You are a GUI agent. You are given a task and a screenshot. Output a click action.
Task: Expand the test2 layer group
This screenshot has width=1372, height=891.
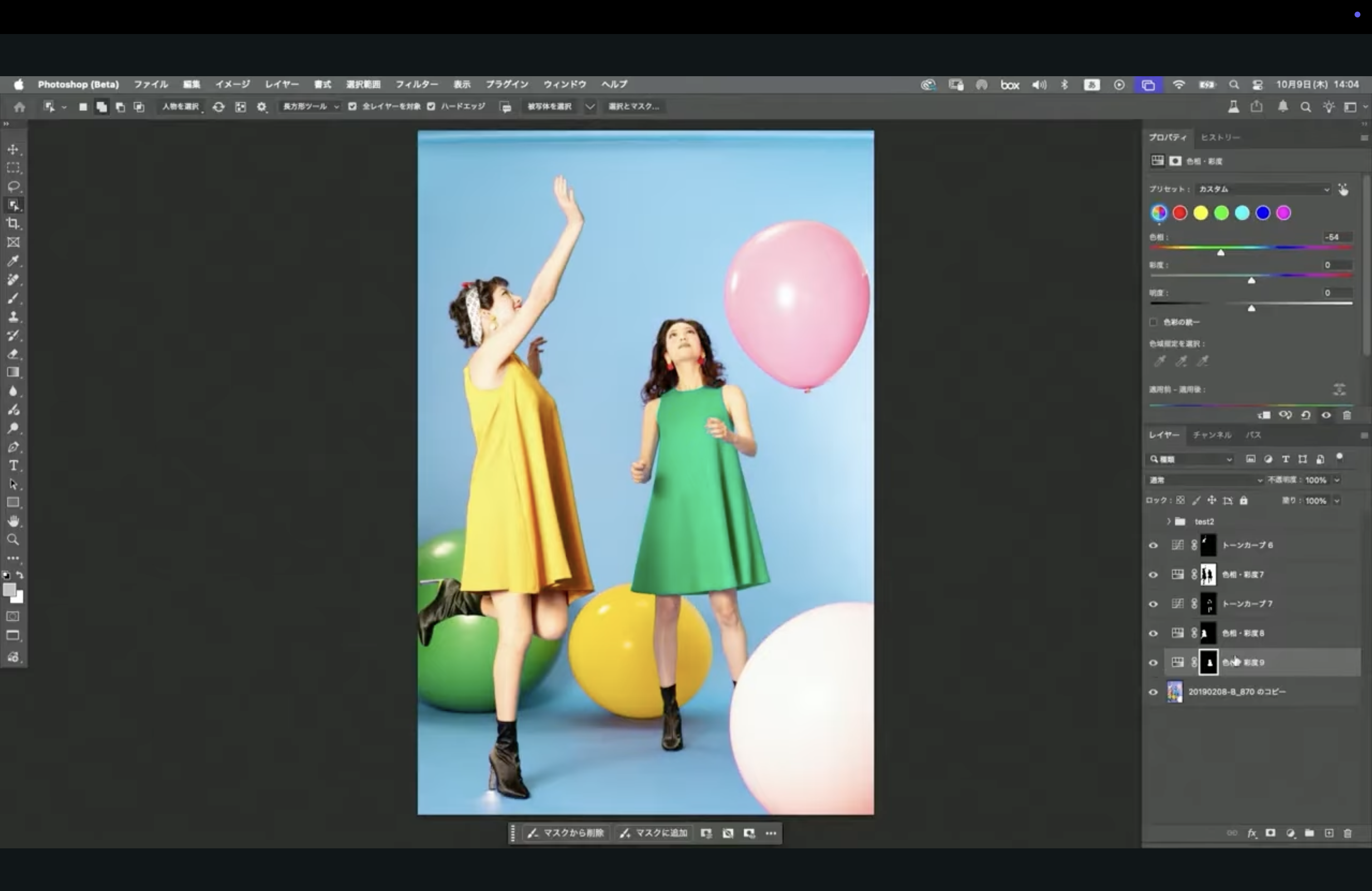tap(1168, 522)
